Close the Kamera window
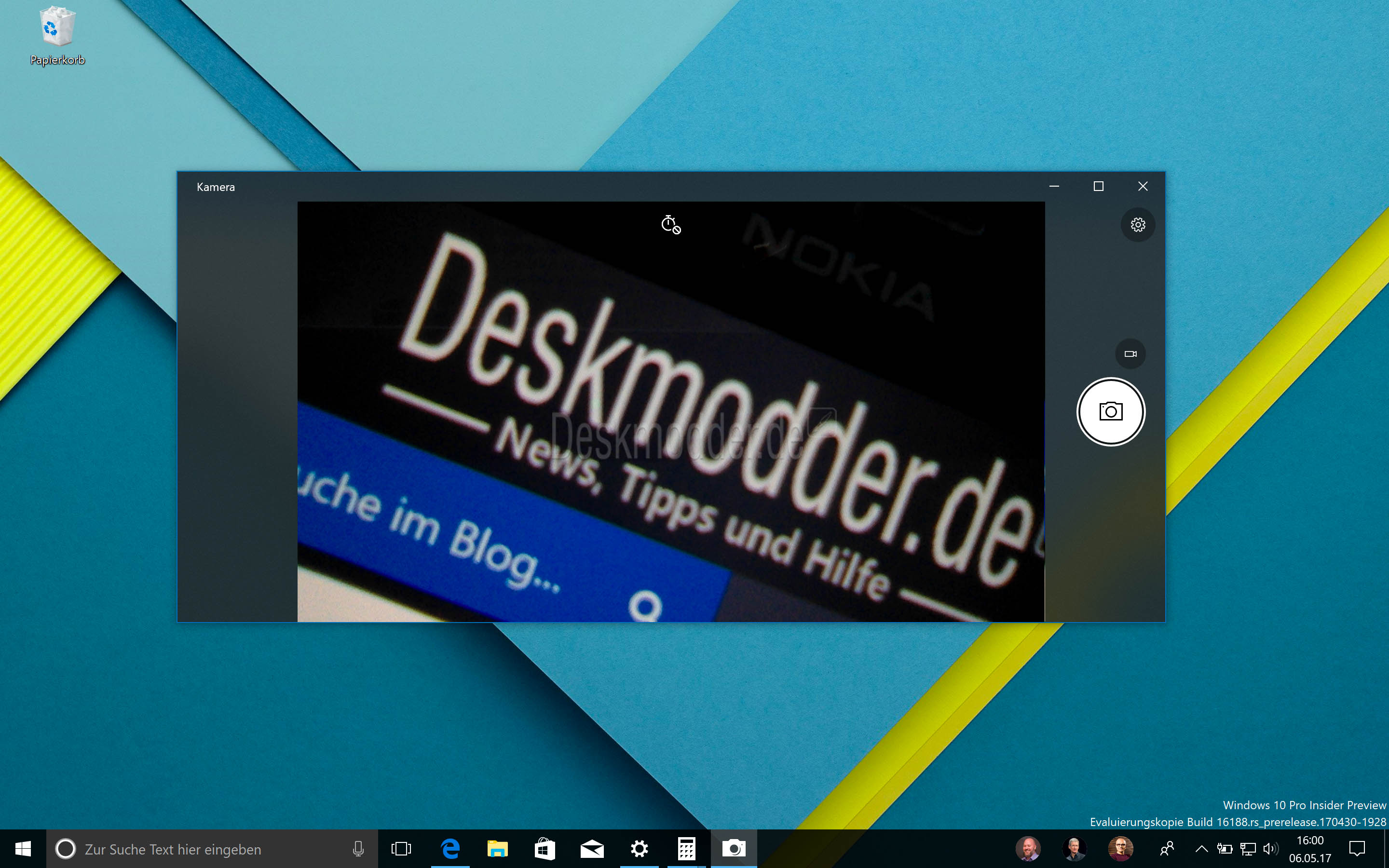 1142,186
